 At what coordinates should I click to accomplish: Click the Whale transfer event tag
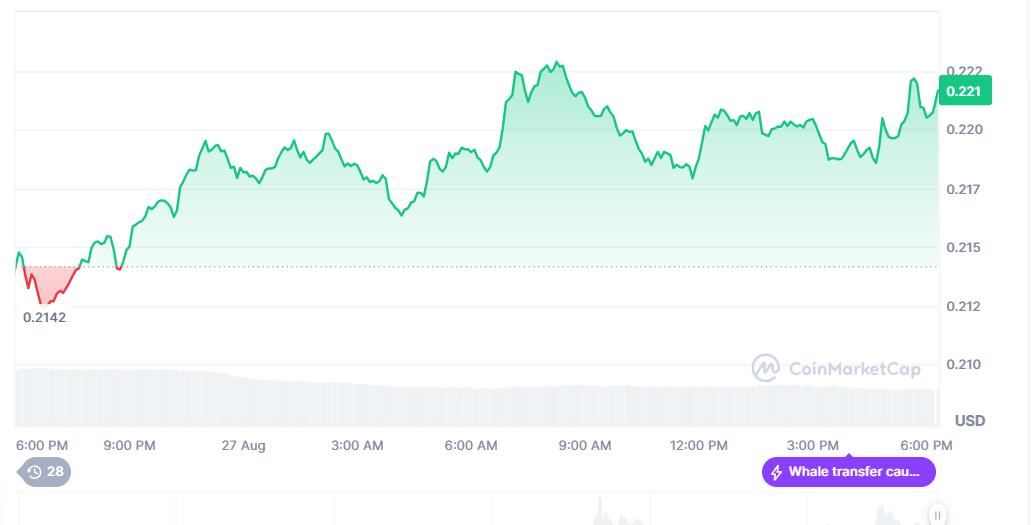coord(849,472)
